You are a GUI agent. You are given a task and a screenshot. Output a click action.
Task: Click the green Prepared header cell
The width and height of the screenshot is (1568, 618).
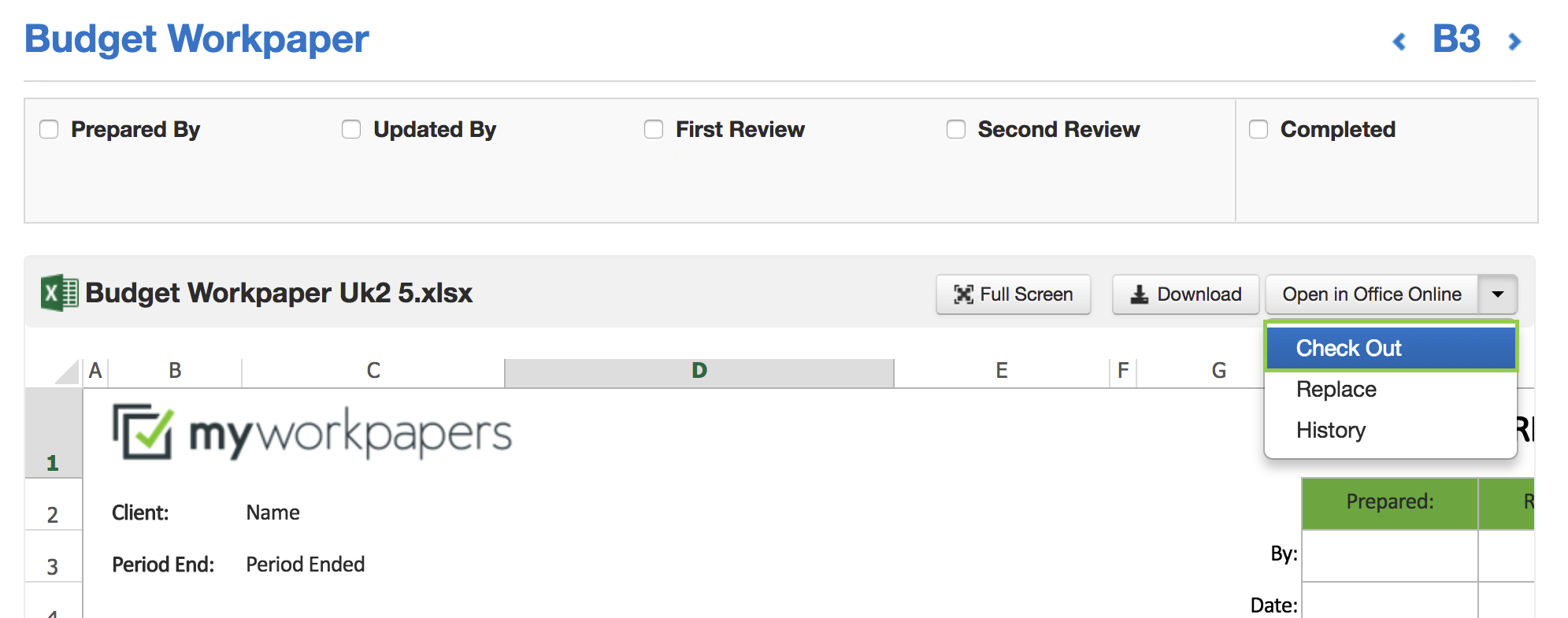(x=1389, y=502)
